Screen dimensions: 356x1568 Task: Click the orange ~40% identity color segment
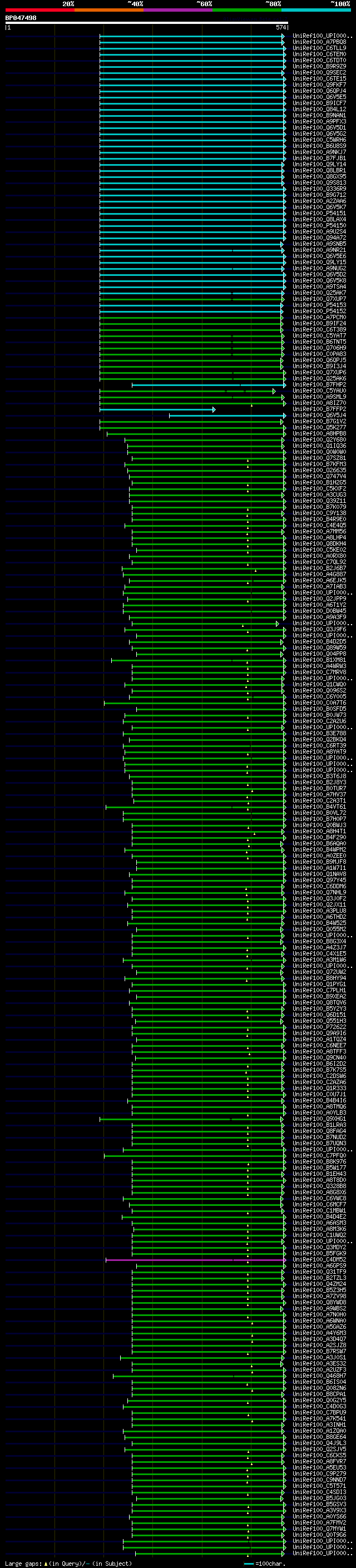(108, 10)
